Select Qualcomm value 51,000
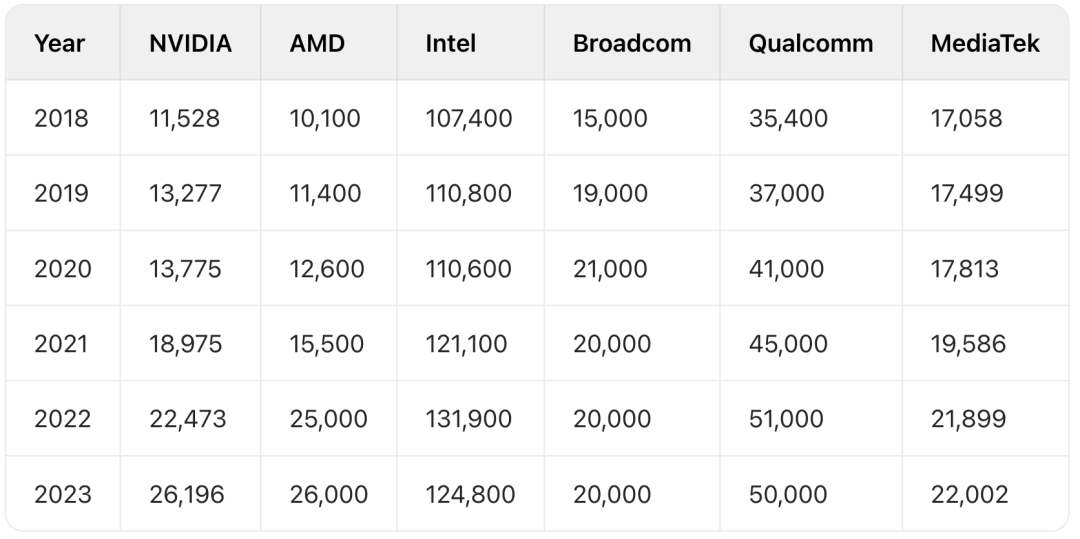The width and height of the screenshot is (1080, 539). tap(786, 419)
